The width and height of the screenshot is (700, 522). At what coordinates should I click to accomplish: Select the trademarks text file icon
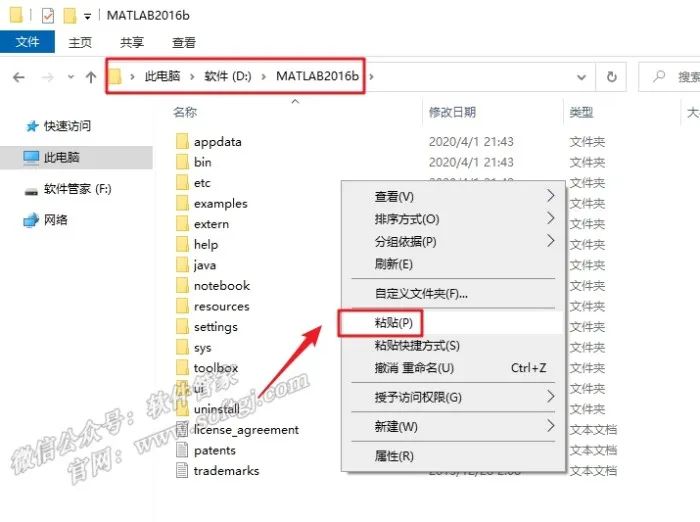tap(182, 470)
